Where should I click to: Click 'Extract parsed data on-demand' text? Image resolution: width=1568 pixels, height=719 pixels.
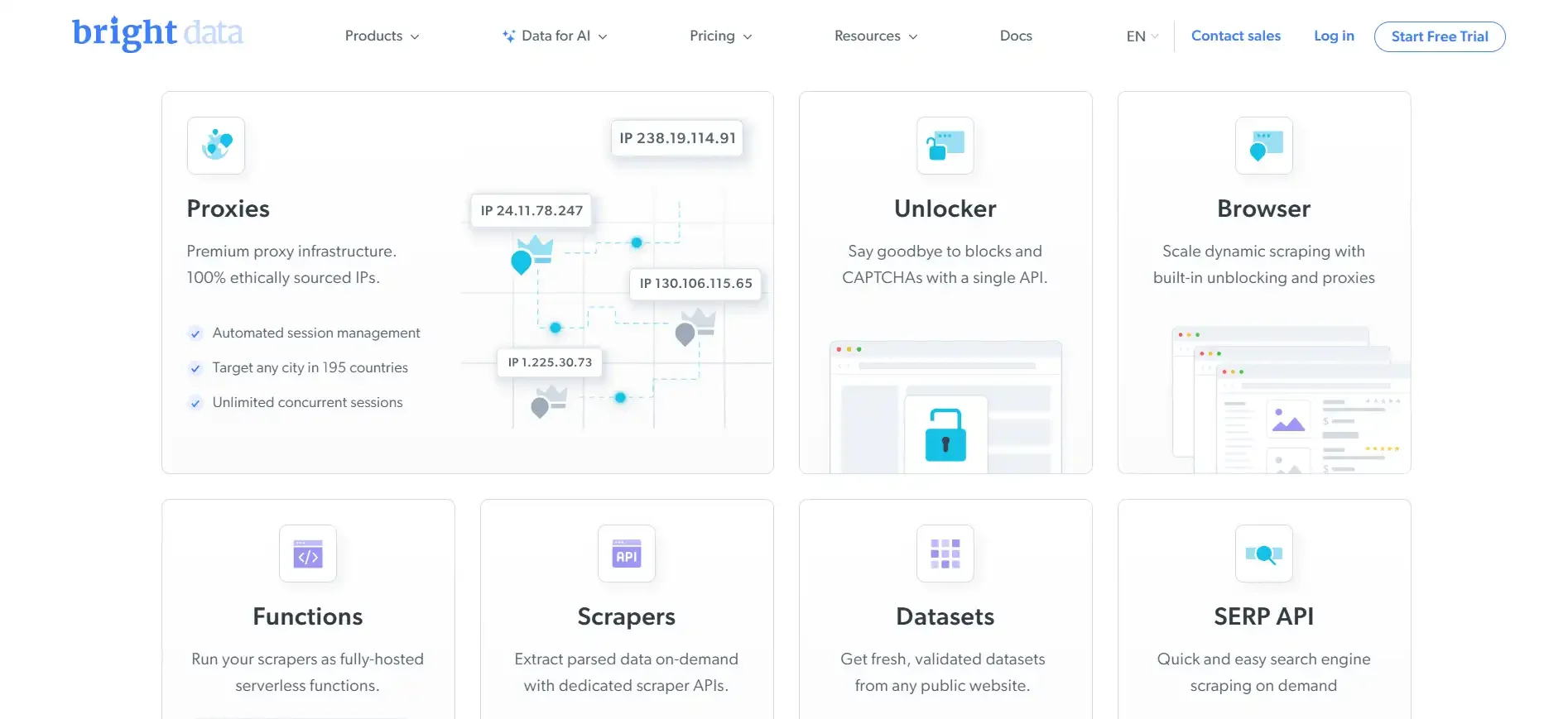coord(627,659)
